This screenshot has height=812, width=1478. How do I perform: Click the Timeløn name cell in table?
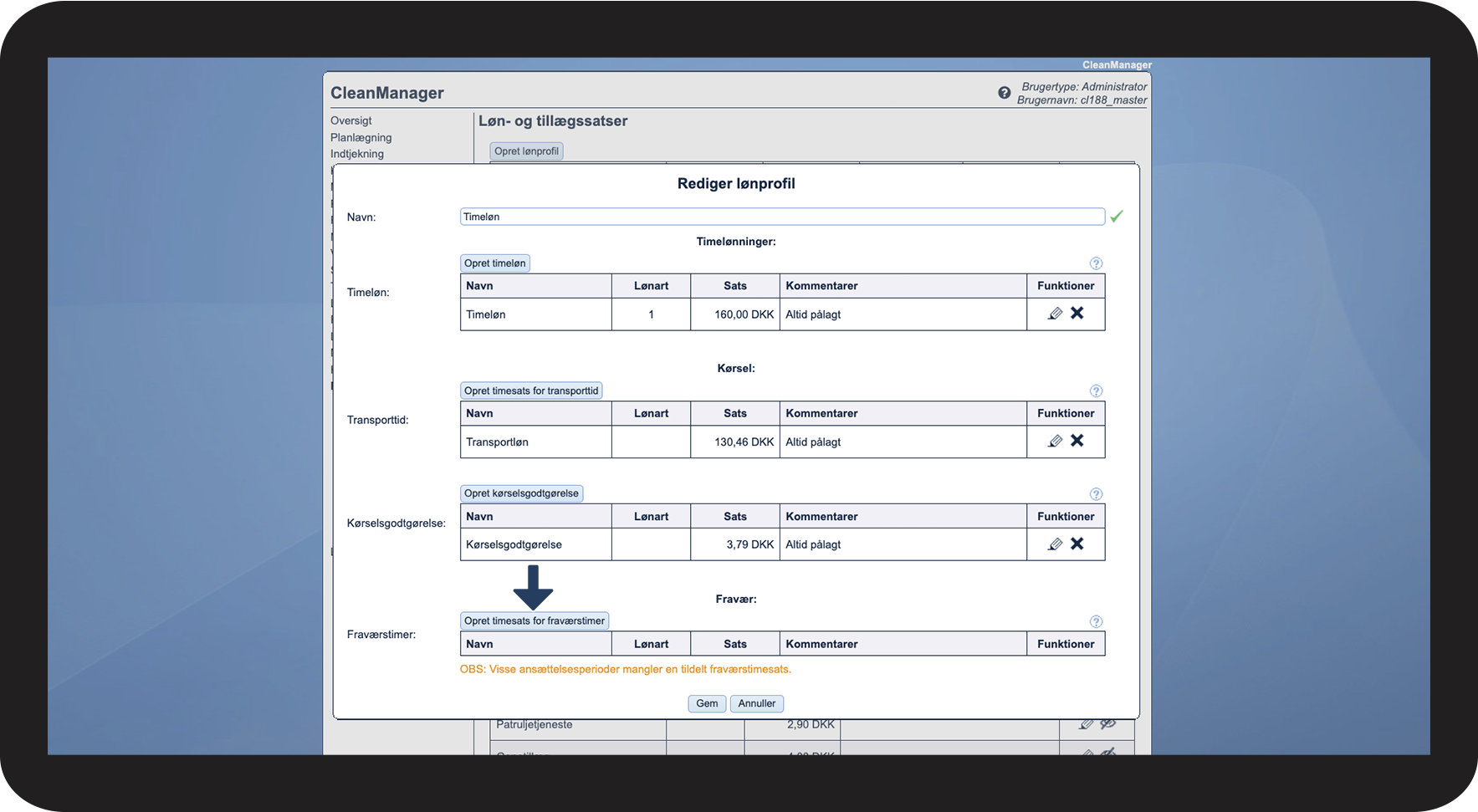[x=536, y=314]
